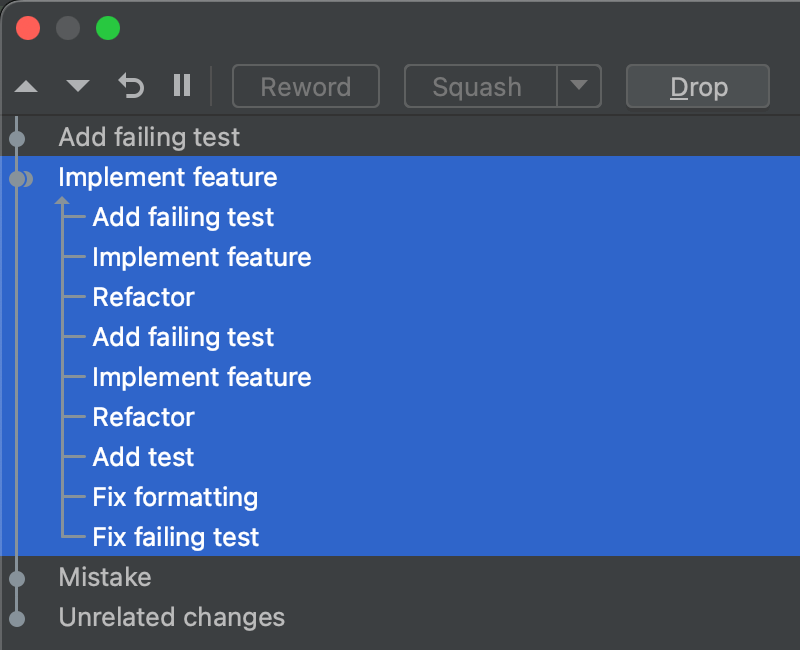Screen dimensions: 800x650
Task: Click the Reword button
Action: tap(305, 86)
